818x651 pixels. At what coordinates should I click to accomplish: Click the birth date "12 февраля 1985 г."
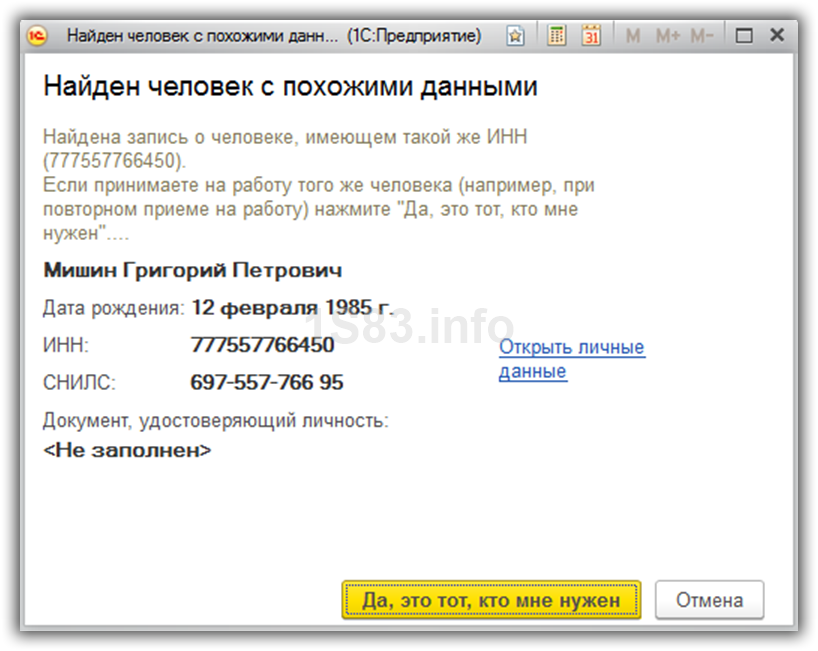292,306
